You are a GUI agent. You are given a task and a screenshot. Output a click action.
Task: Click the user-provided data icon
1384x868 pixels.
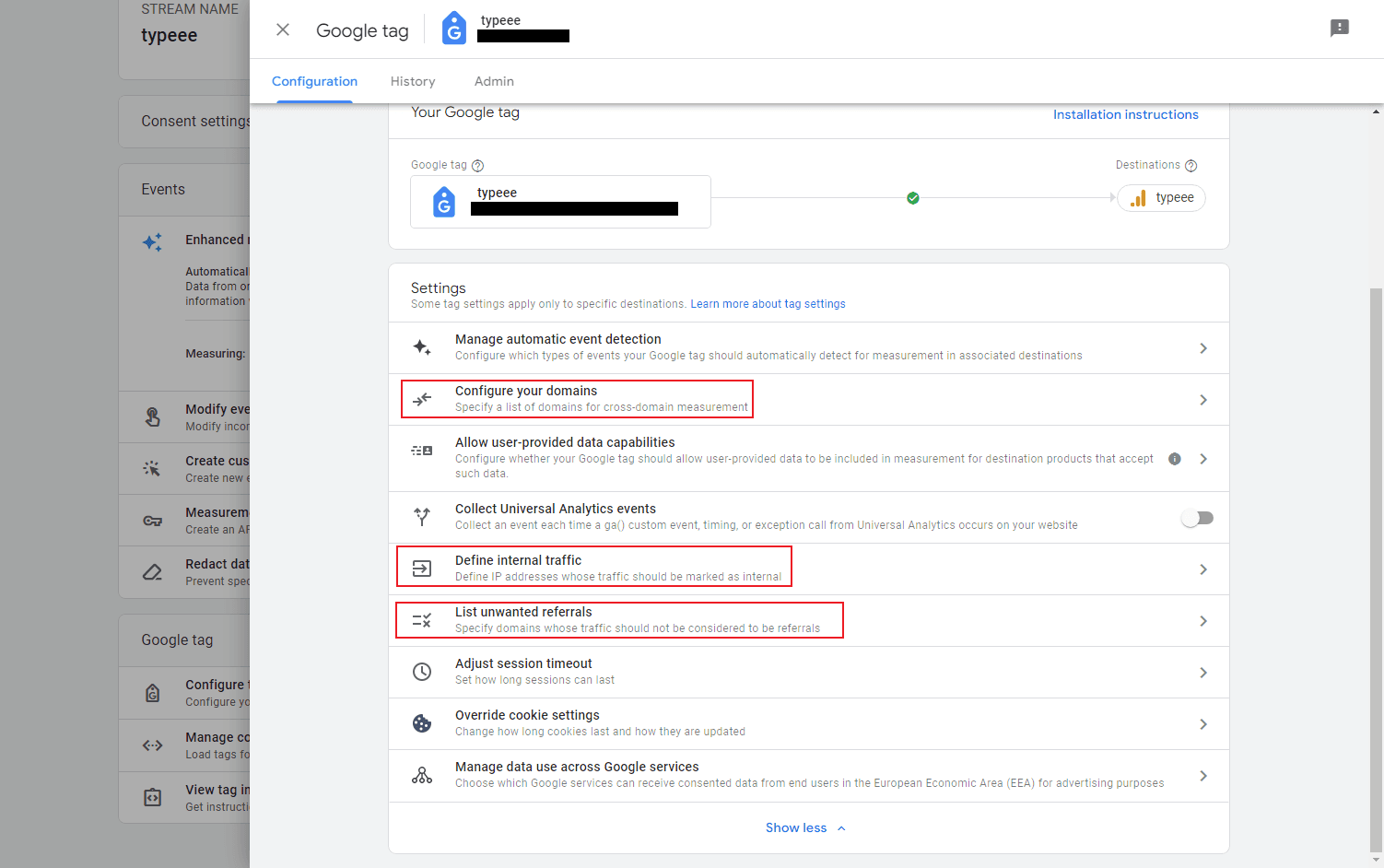tap(422, 451)
